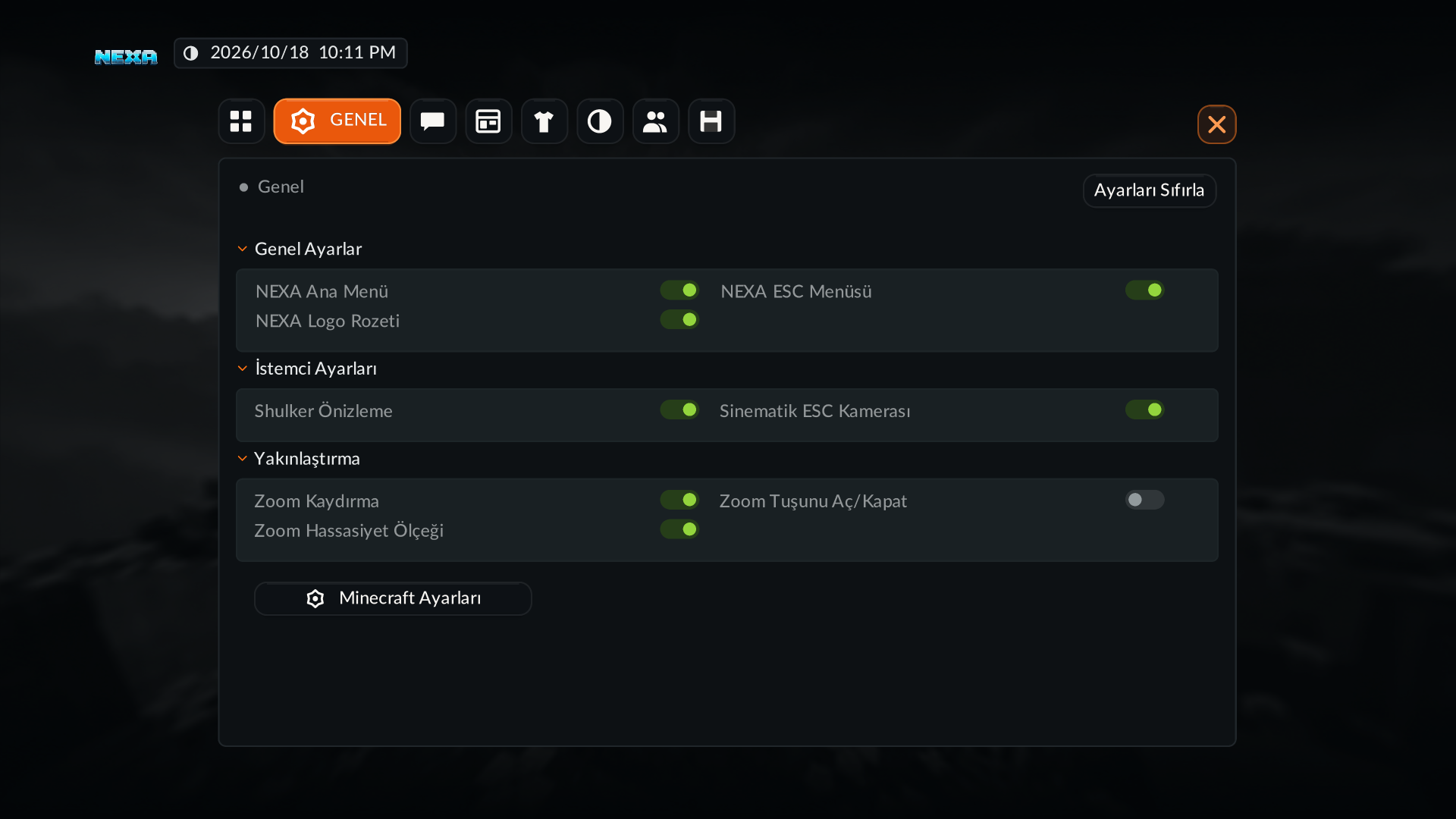Collapse the İstemci Ayarları section chevron

(243, 369)
